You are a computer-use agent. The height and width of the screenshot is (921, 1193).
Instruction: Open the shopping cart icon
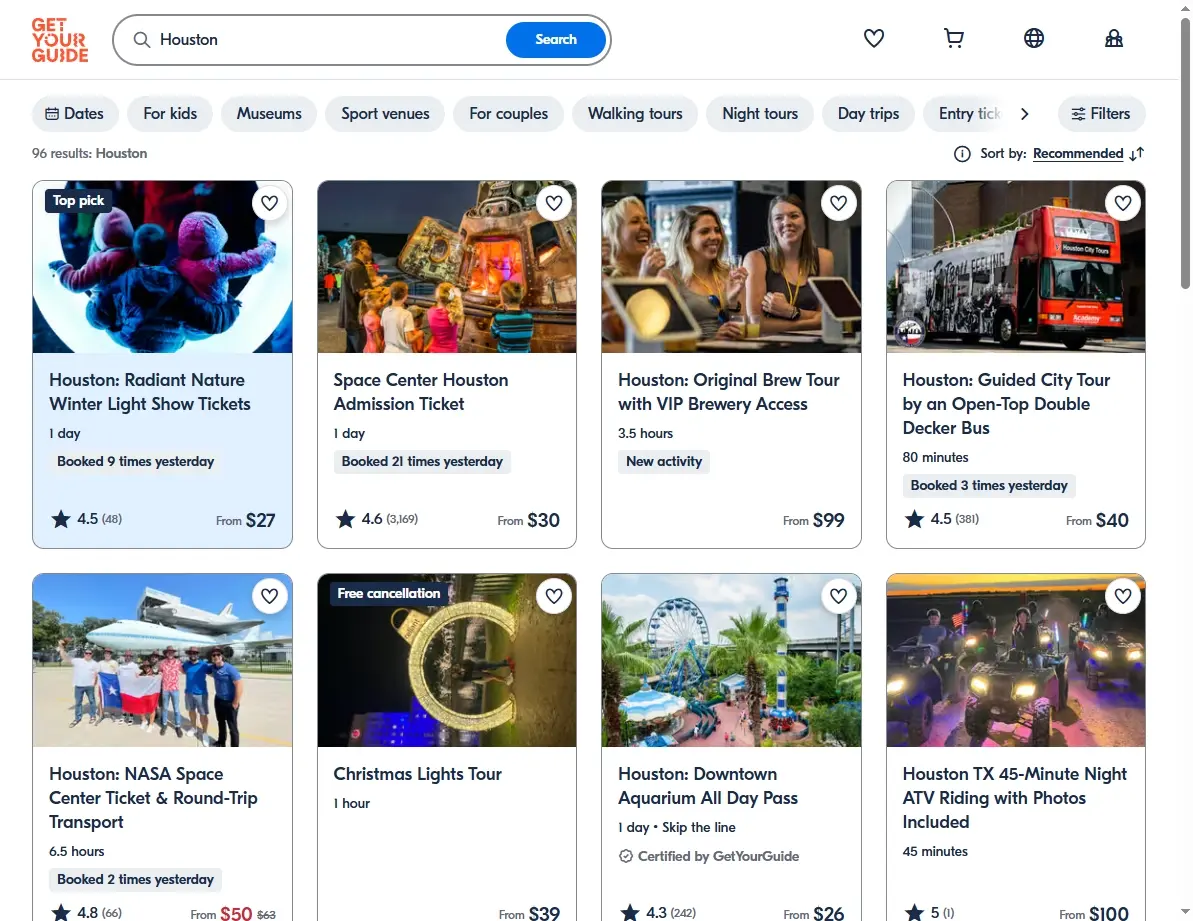pos(953,38)
